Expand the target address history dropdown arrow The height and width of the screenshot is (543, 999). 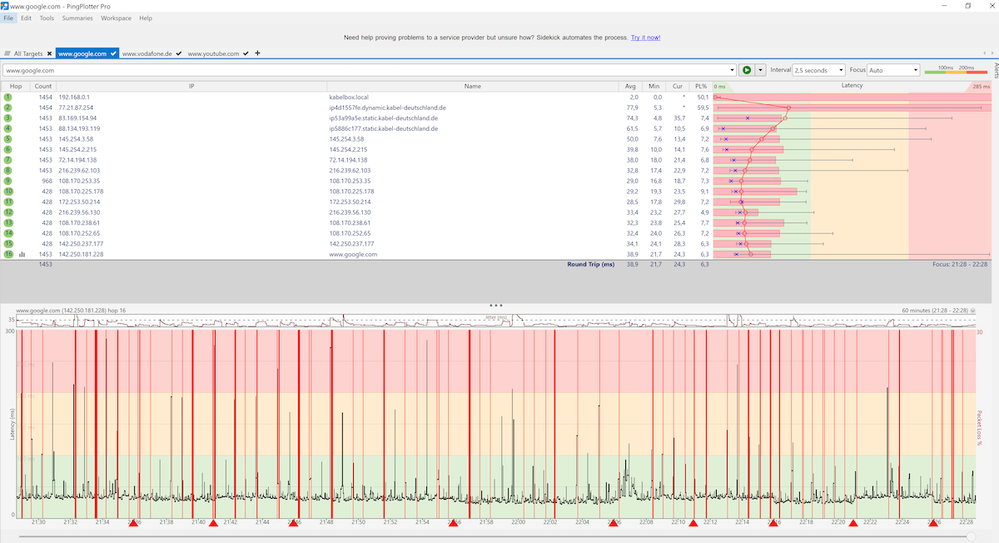click(732, 70)
